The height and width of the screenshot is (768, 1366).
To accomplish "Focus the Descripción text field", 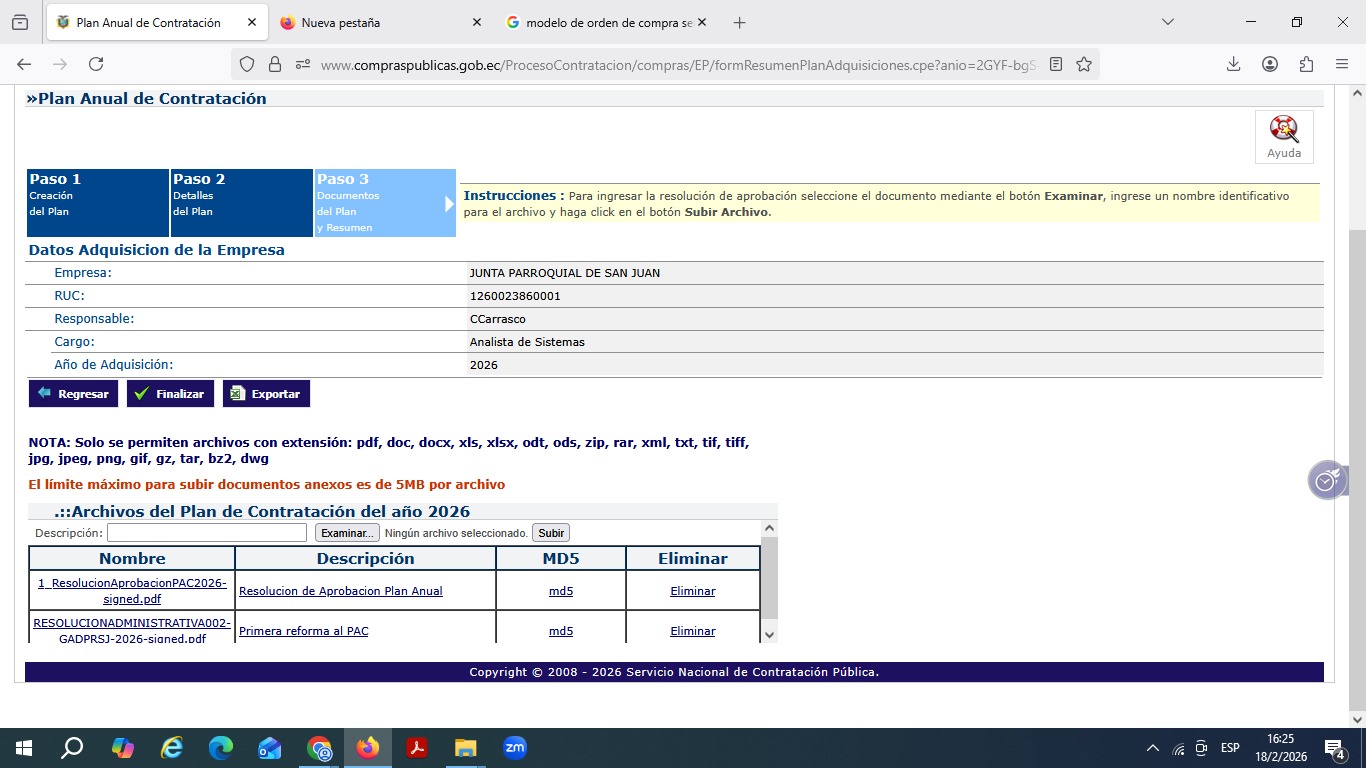I will coord(207,533).
